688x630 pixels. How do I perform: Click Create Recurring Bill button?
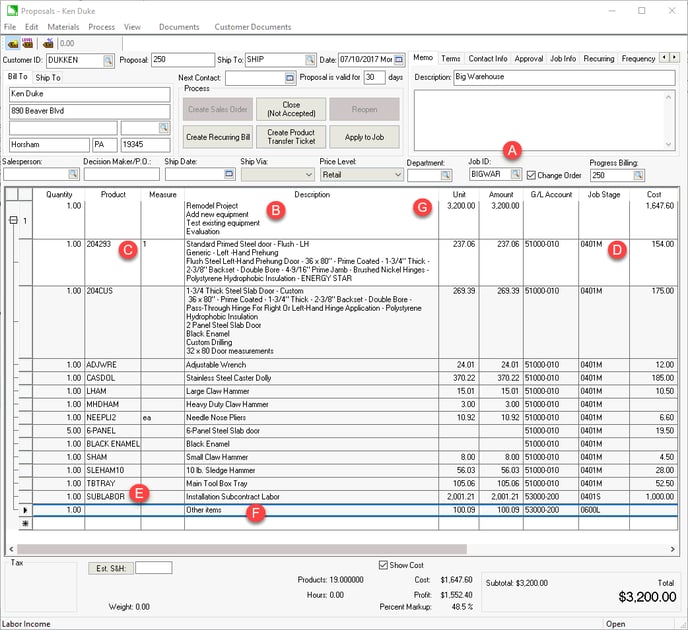218,137
